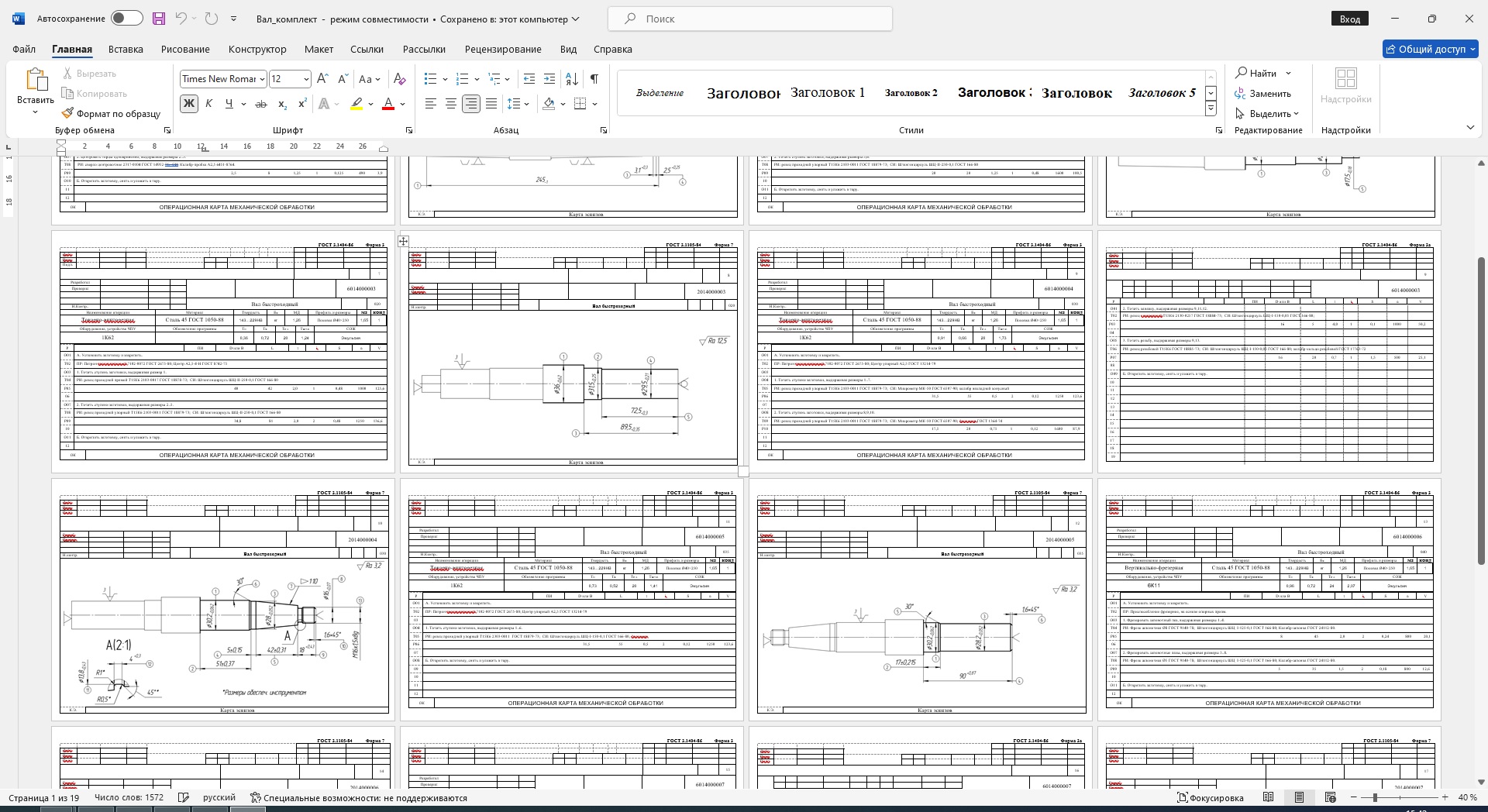Increase indent of the paragraph

click(x=549, y=79)
